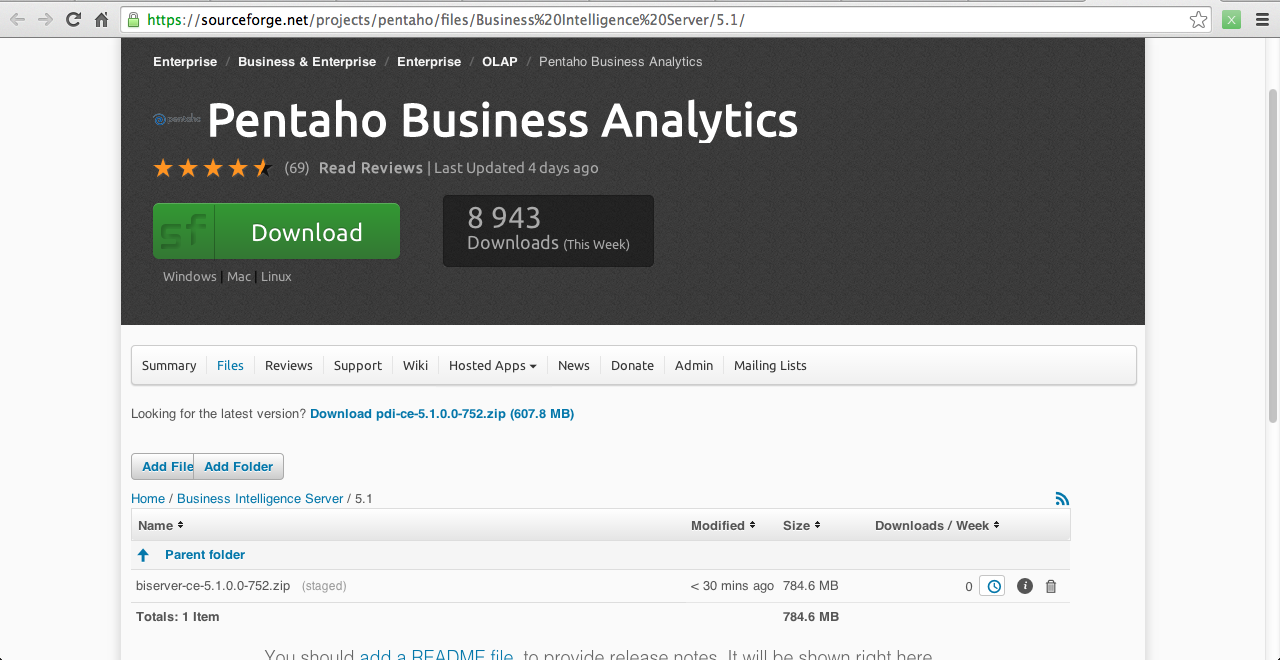Screen dimensions: 1280x660
Task: Reload the page with the refresh icon
Action: click(x=73, y=19)
